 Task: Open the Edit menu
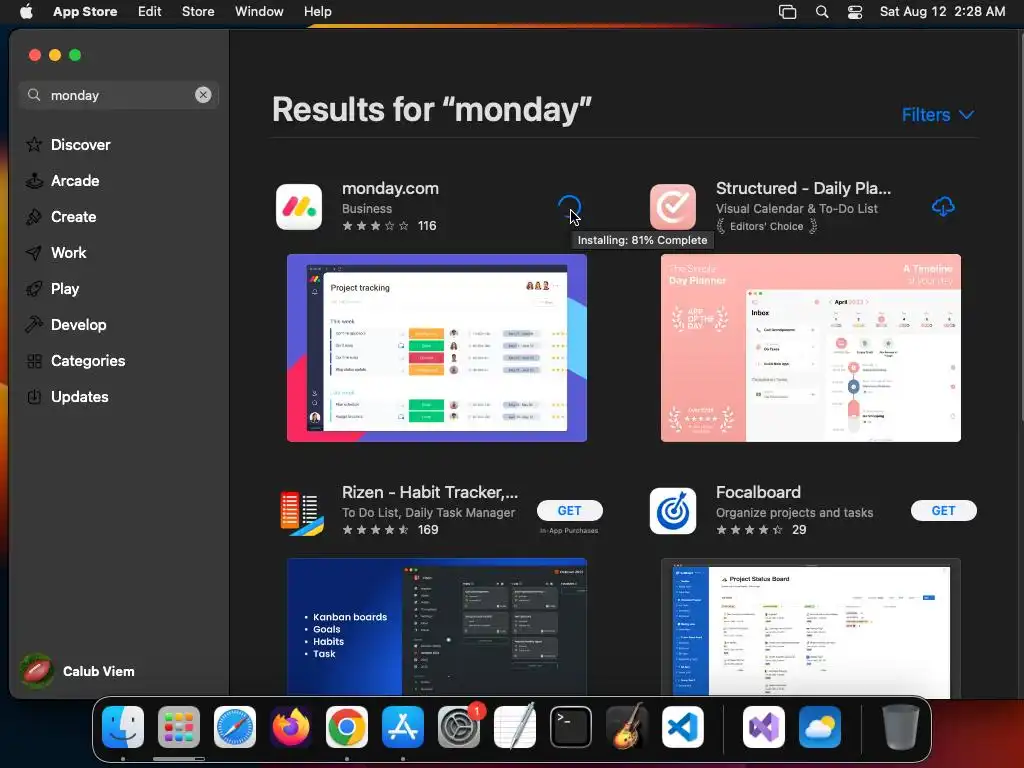pyautogui.click(x=150, y=12)
